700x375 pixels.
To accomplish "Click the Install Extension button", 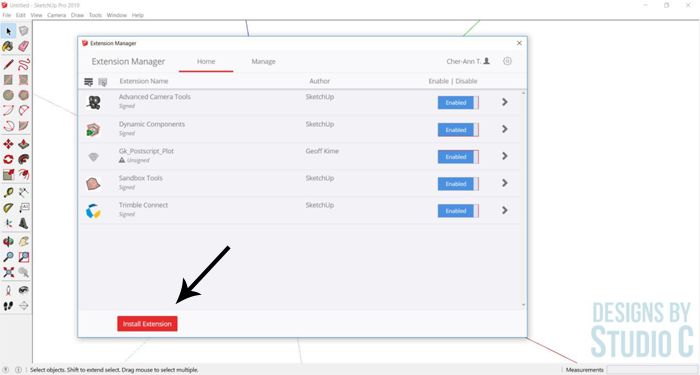I will [x=147, y=324].
